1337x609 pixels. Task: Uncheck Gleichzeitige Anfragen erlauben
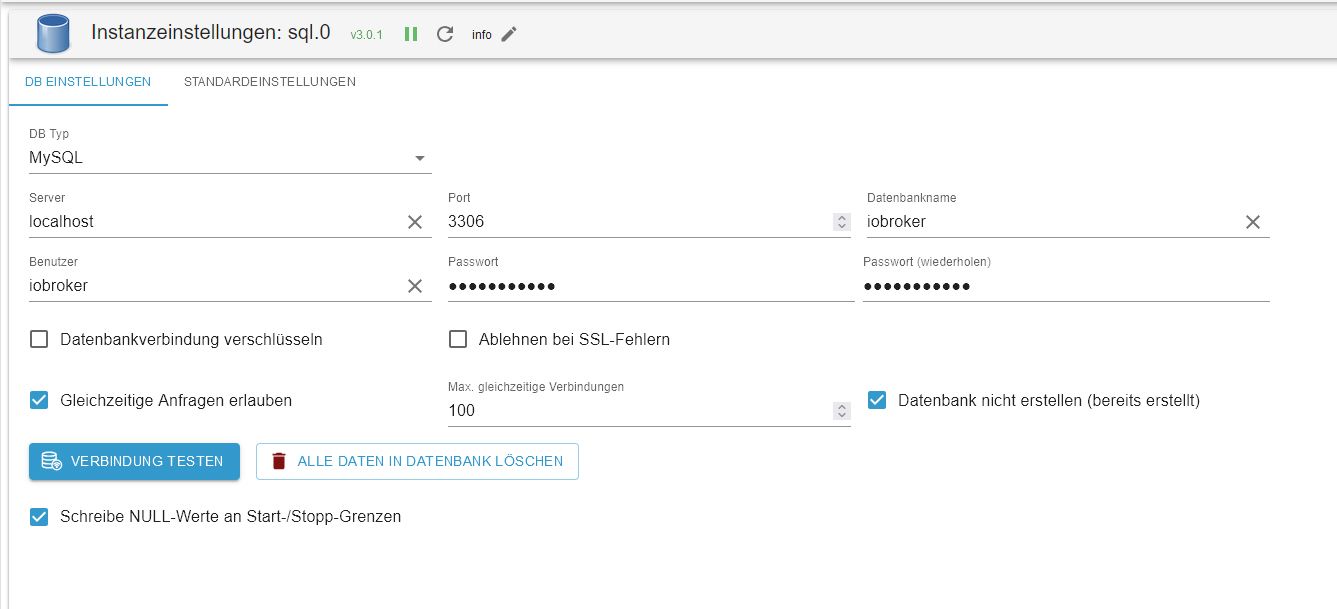[39, 400]
